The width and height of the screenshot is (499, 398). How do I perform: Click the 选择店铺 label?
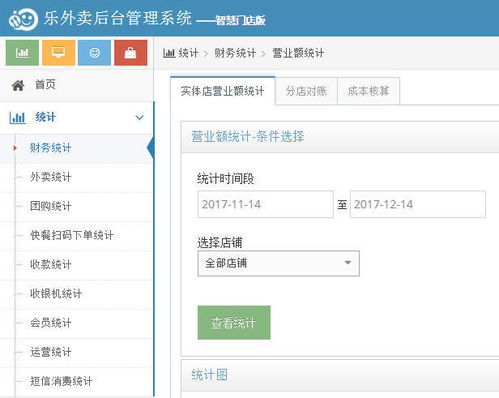[220, 242]
